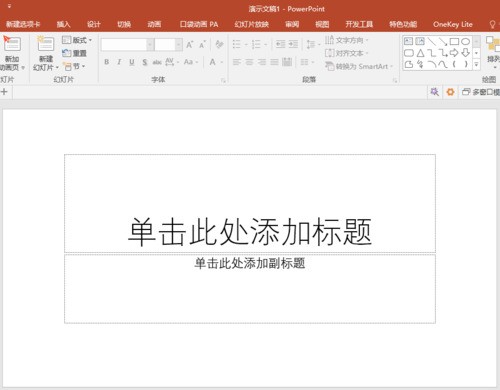Click clear all formatting icon
Screen dimensions: 500x390
(219, 44)
